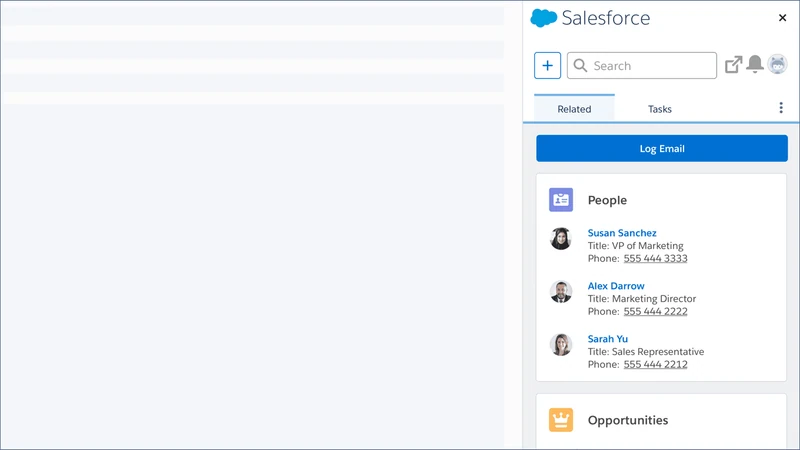Select the People section heading
800x450 pixels.
point(607,200)
